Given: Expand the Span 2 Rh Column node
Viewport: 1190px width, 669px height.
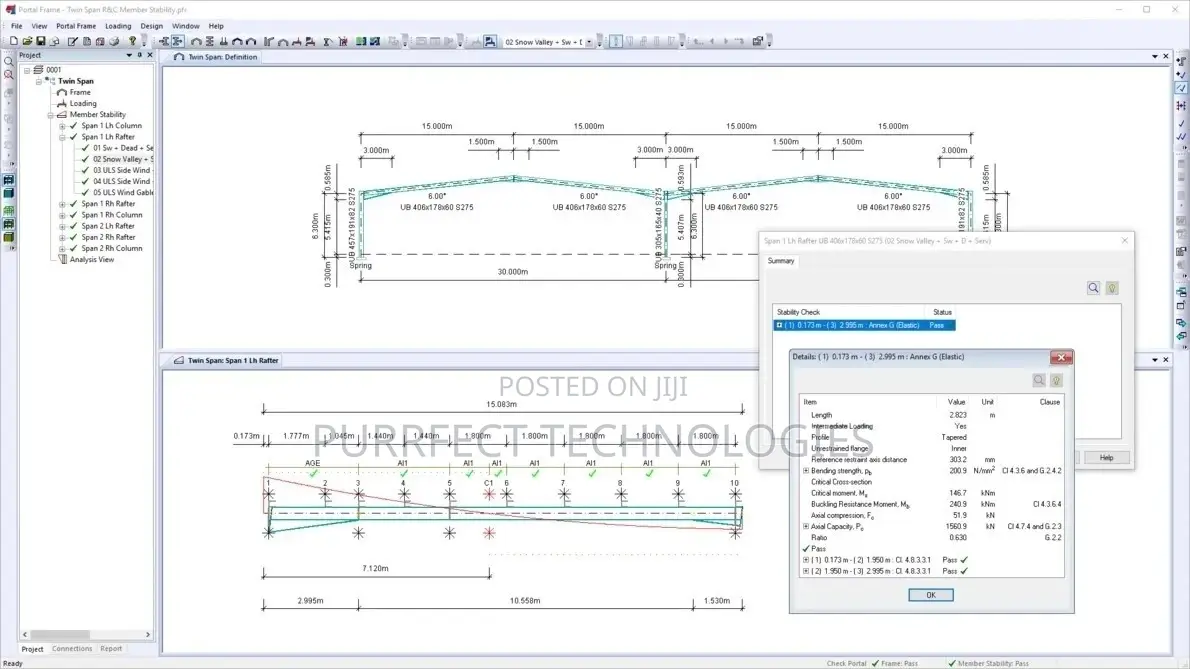Looking at the screenshot, I should click(62, 249).
